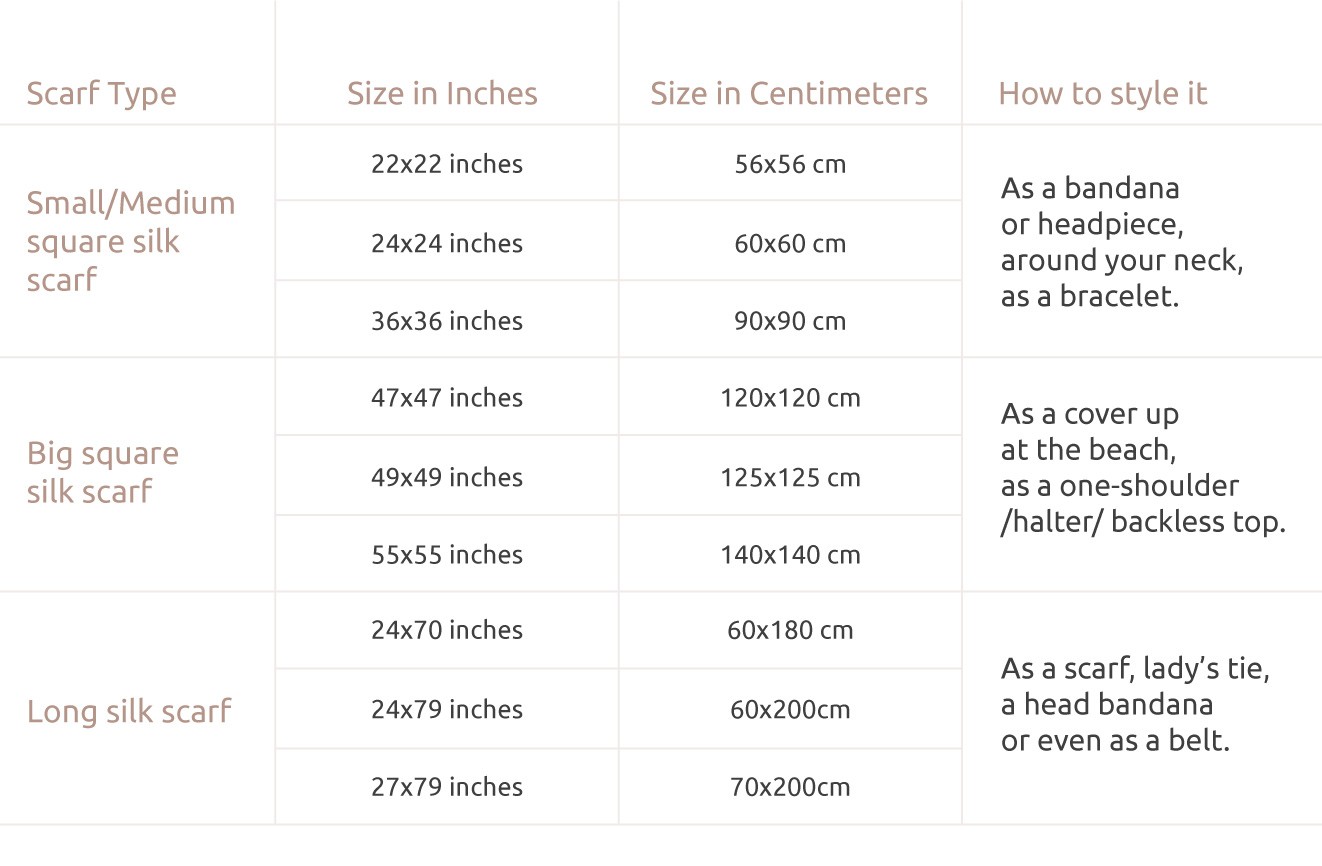Image resolution: width=1322 pixels, height=866 pixels.
Task: Click the Size in Inches header
Action: click(x=442, y=94)
